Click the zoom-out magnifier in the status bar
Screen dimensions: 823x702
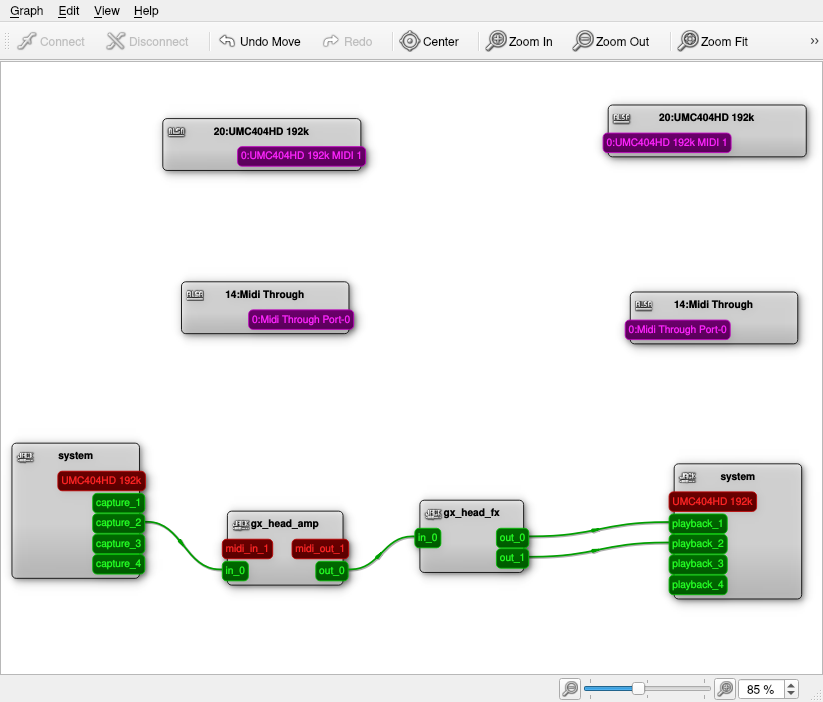(x=569, y=689)
